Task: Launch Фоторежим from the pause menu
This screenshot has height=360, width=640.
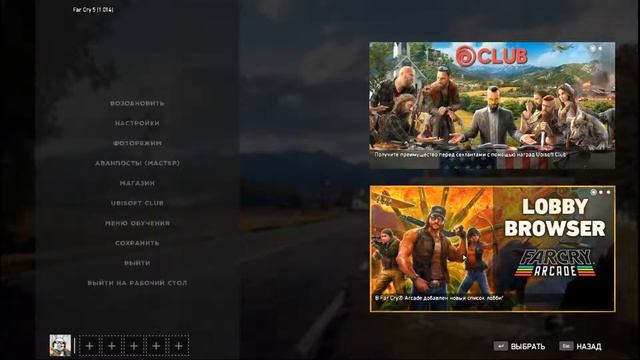Action: coord(137,143)
